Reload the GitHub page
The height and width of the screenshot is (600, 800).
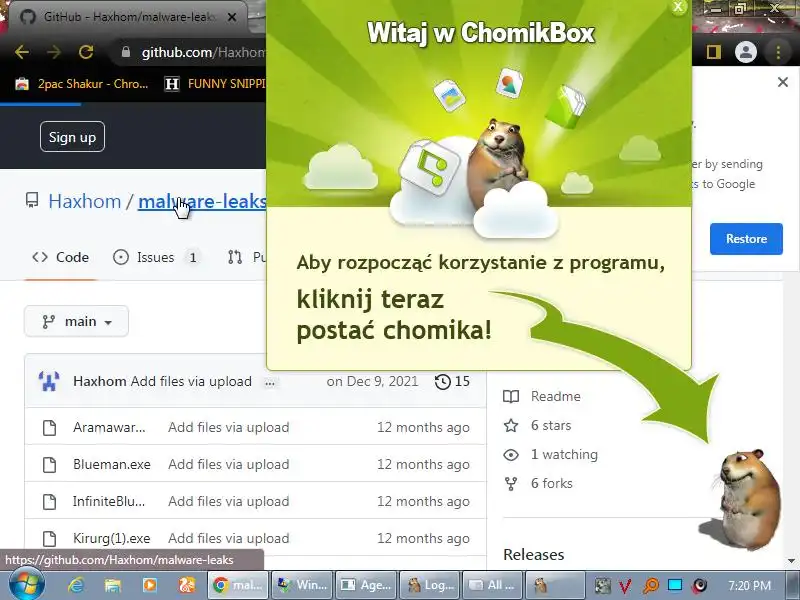pyautogui.click(x=86, y=52)
